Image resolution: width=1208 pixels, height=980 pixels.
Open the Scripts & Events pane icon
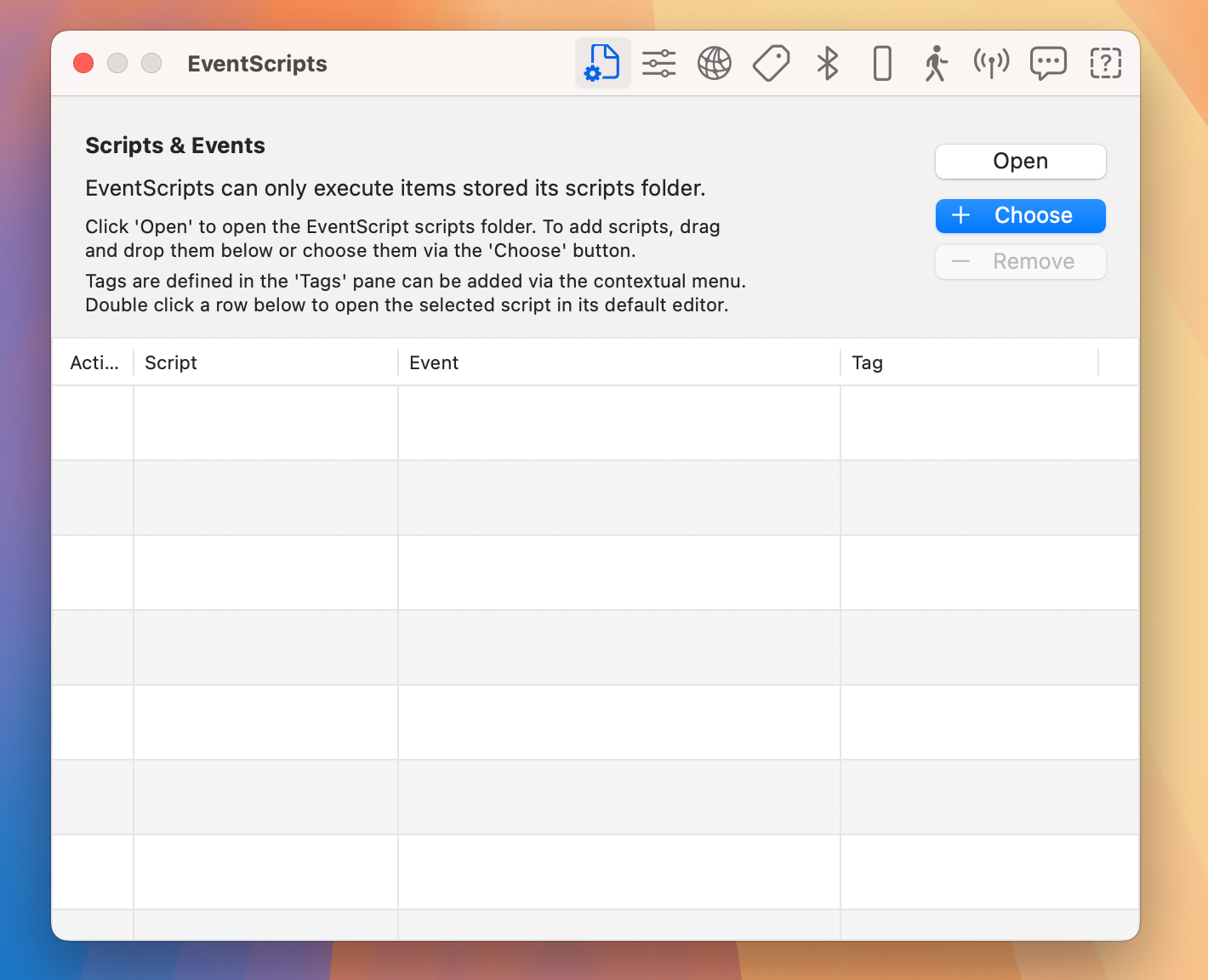pyautogui.click(x=602, y=63)
